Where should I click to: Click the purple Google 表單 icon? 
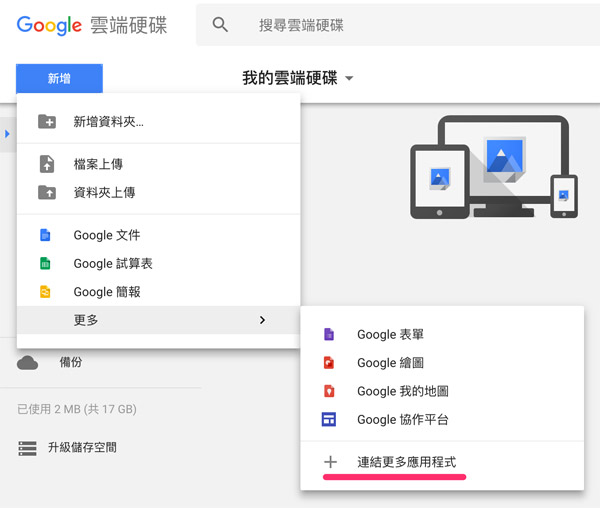[328, 335]
